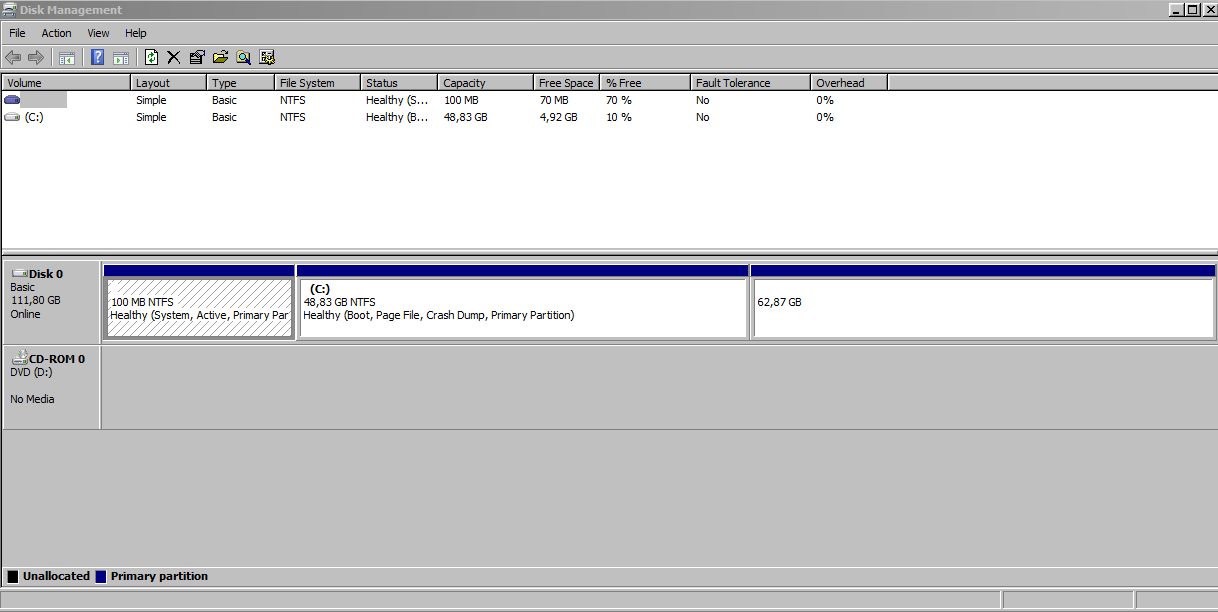1218x612 pixels.
Task: Sort by the Layout column header
Action: (168, 83)
